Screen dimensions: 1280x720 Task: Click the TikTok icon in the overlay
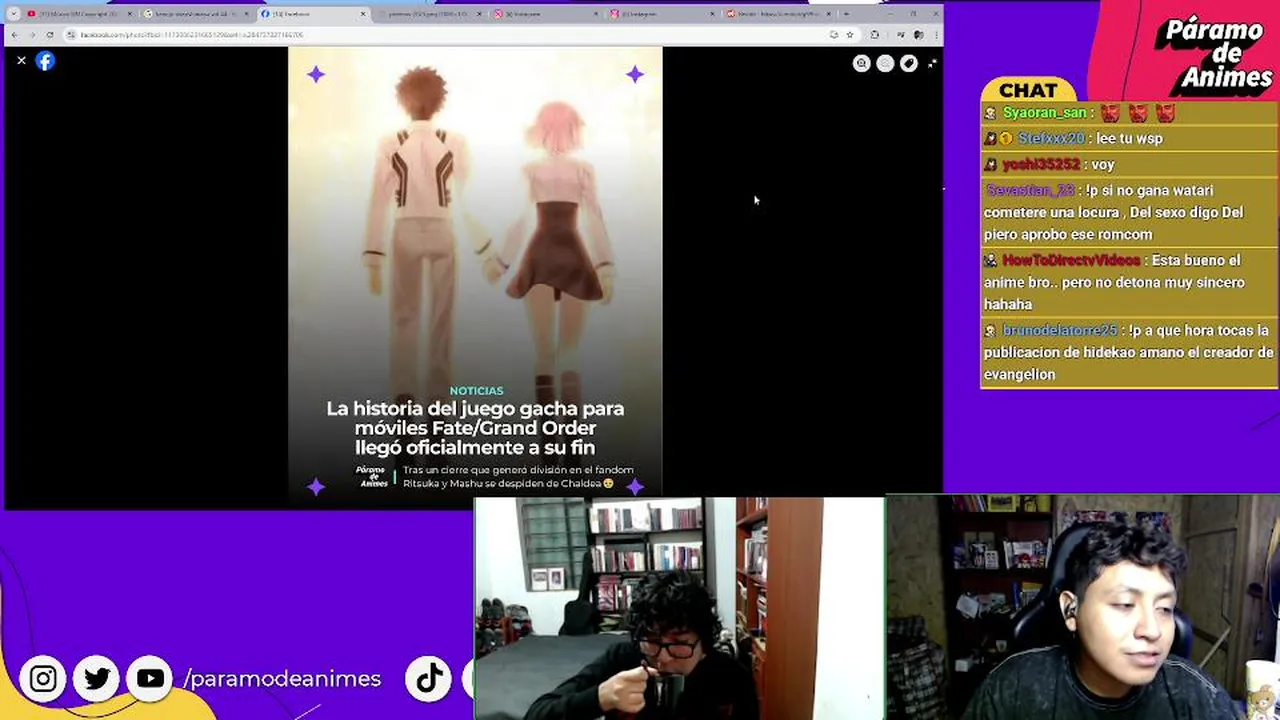429,679
